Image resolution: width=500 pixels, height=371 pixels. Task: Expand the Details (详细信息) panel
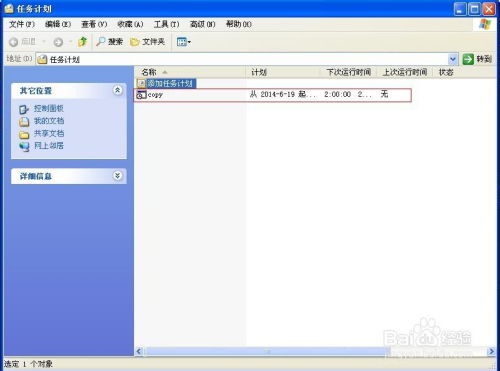117,176
